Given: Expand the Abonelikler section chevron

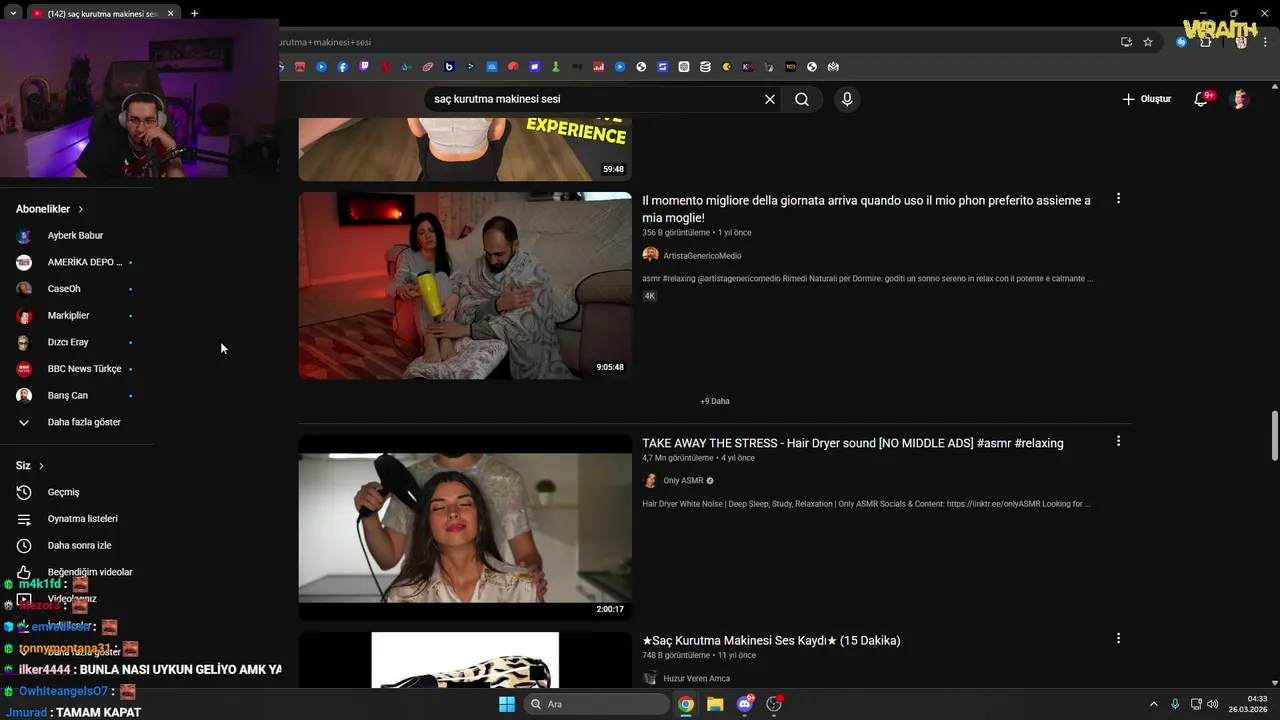Looking at the screenshot, I should click(81, 209).
